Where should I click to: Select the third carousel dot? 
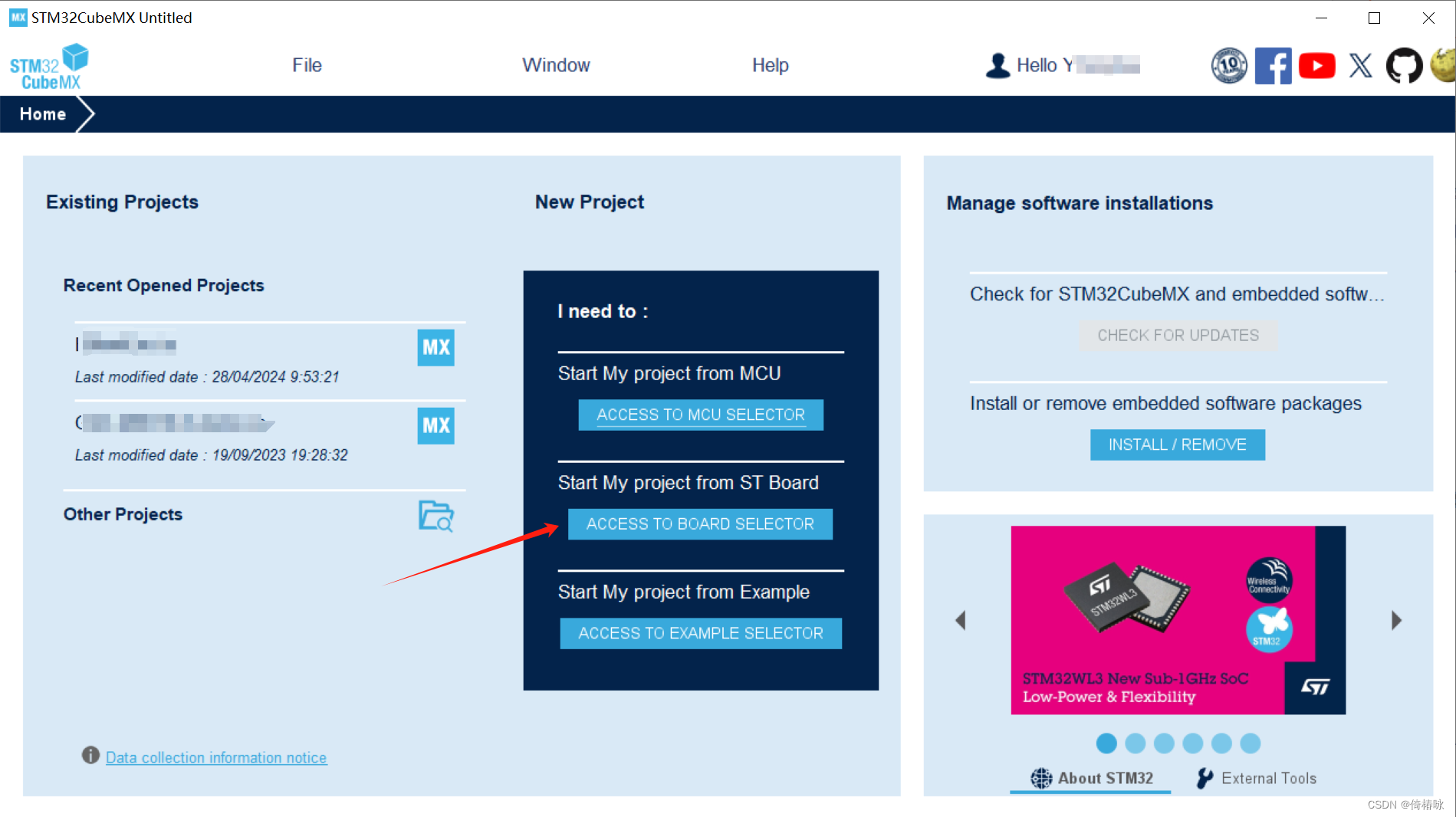1164,743
